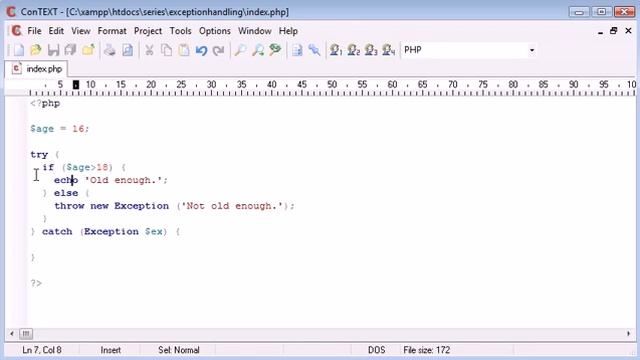Run user command 2 icon
Screen dimensions: 640x360
353,50
